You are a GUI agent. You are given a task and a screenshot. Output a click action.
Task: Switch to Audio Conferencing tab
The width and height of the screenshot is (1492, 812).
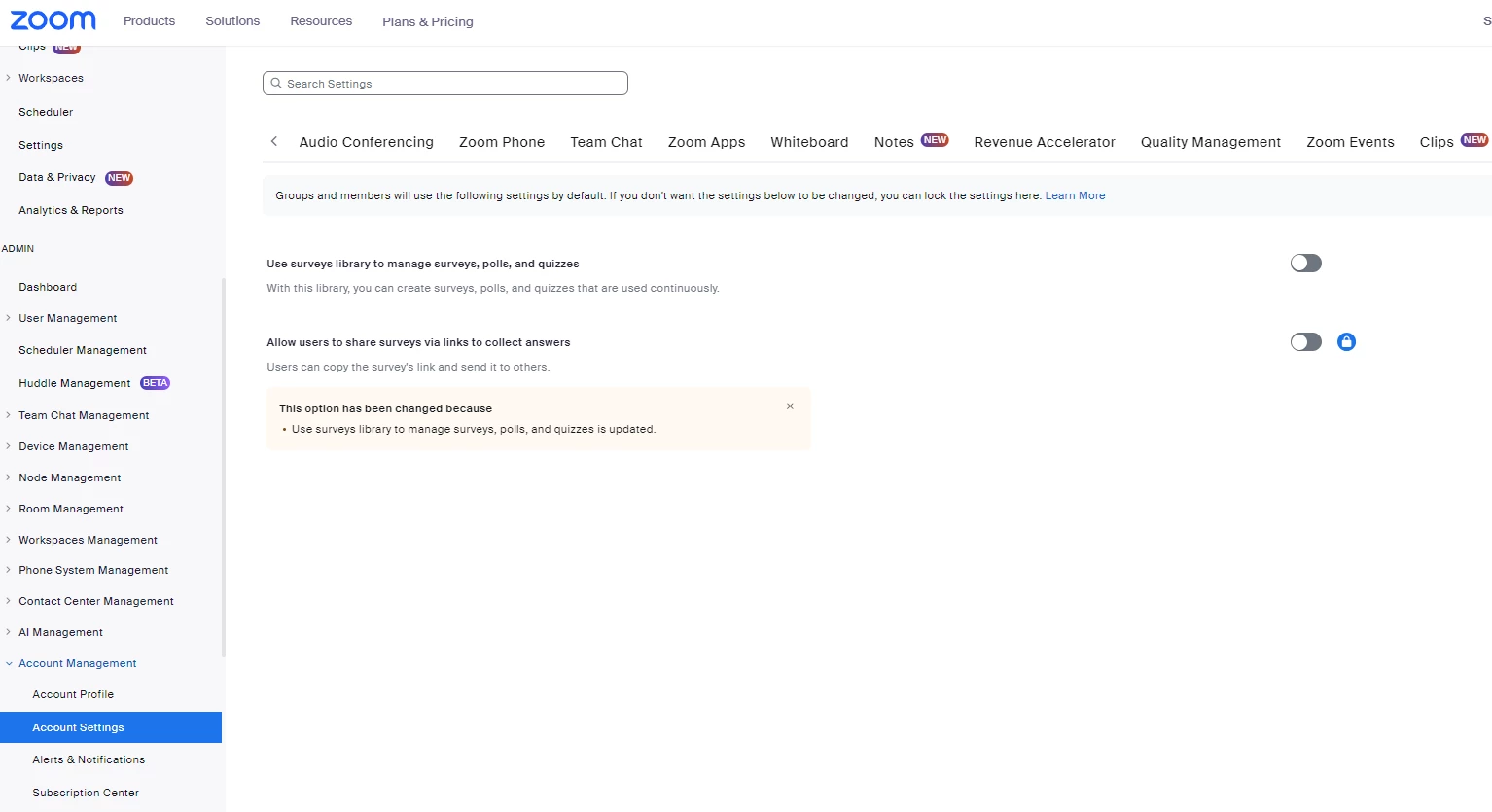tap(367, 142)
